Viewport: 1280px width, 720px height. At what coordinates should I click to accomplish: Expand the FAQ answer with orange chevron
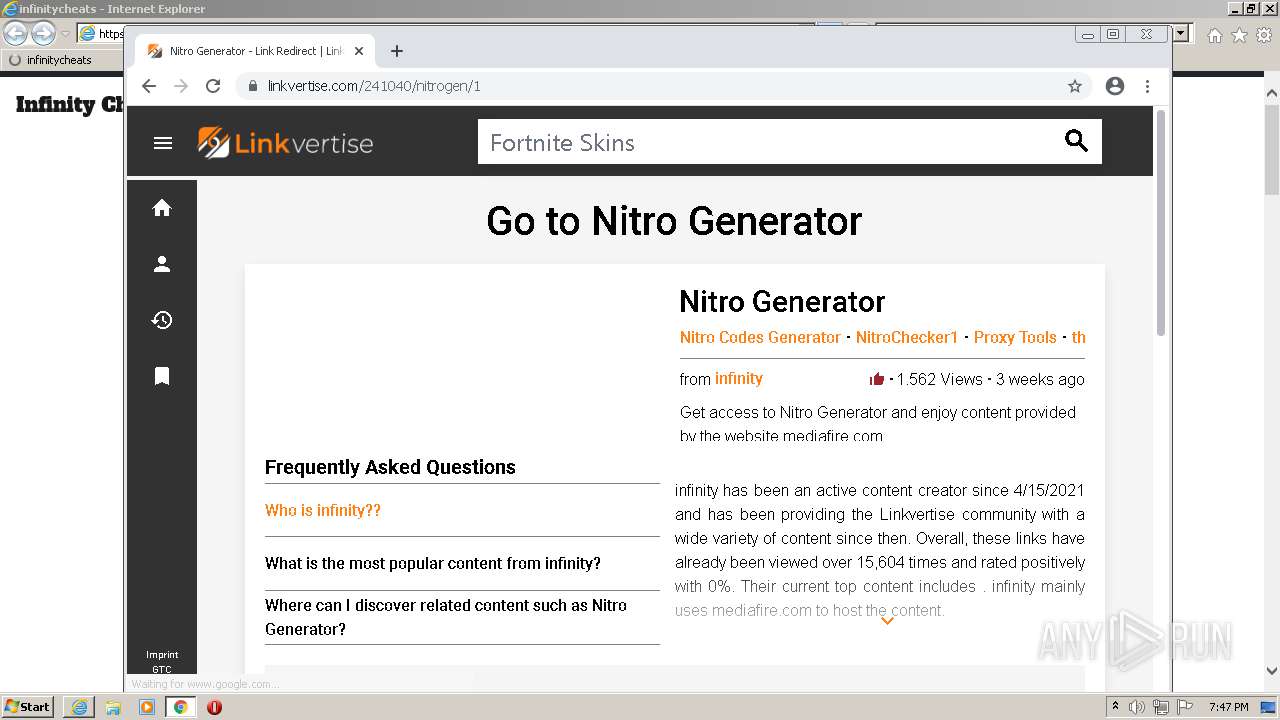(x=886, y=621)
